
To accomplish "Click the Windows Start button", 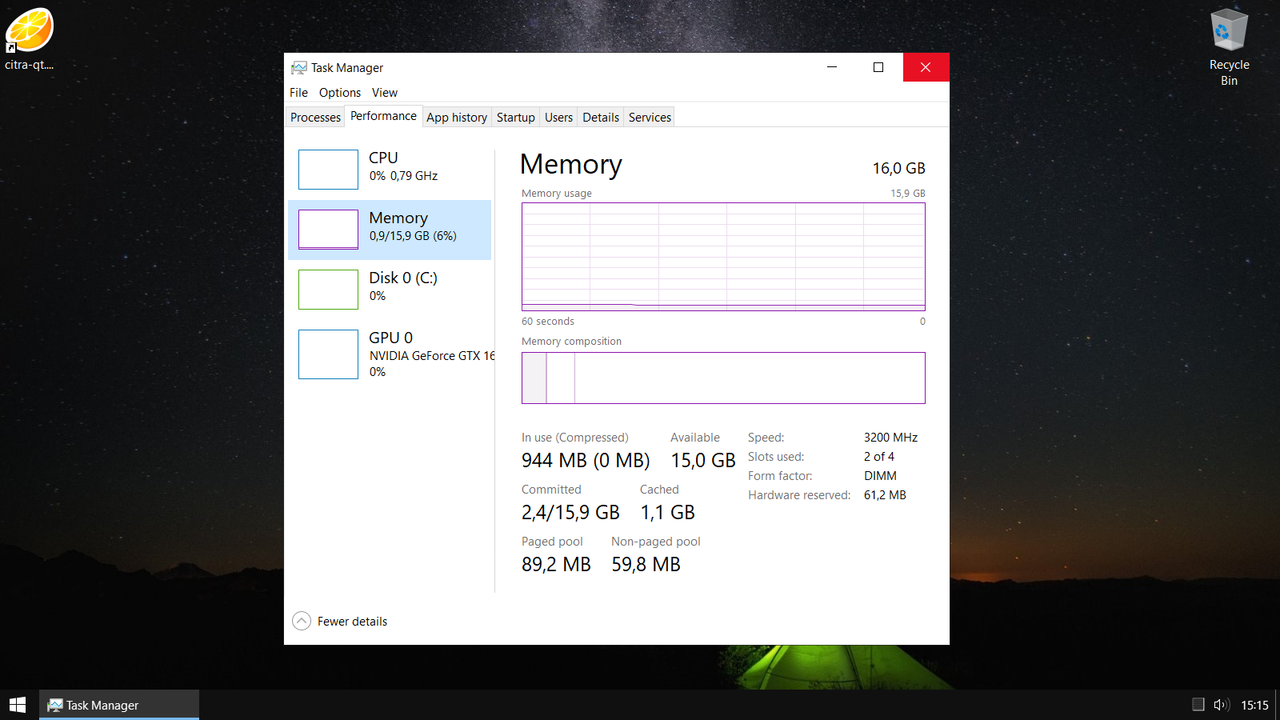I will point(17,704).
